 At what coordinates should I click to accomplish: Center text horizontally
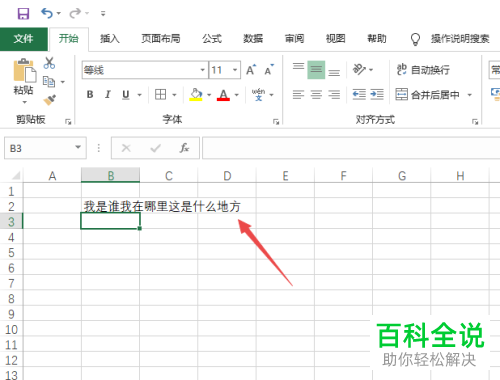click(316, 95)
